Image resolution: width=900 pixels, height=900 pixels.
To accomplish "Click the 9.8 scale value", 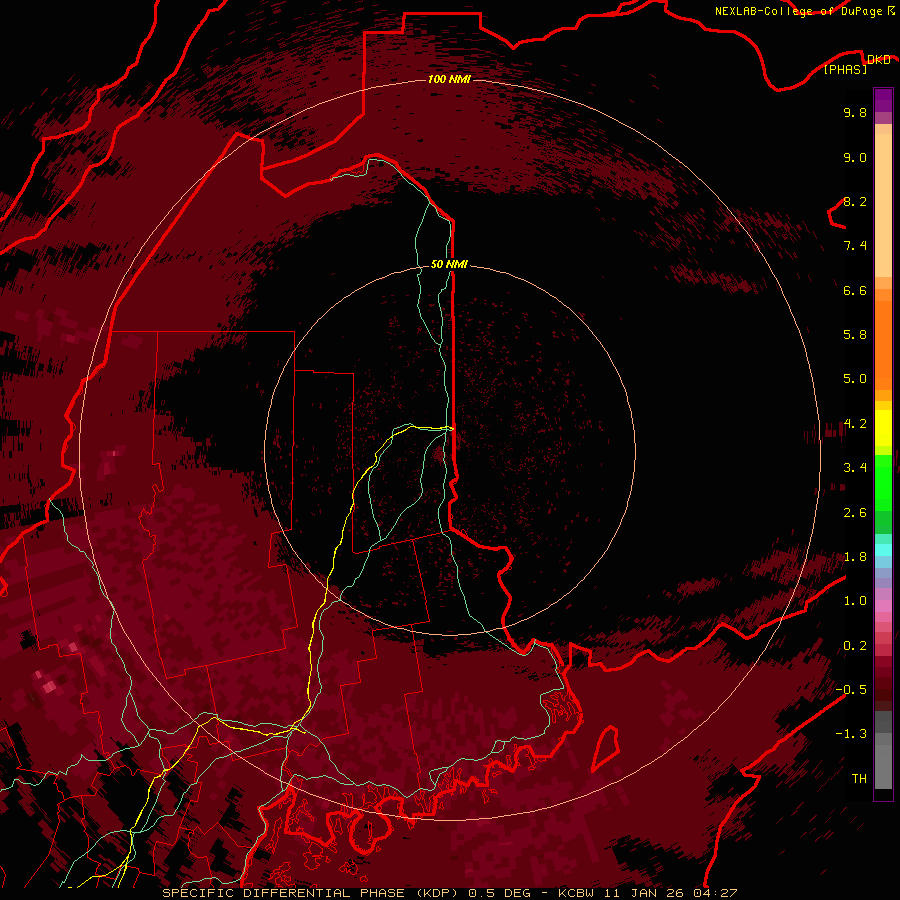I will (855, 112).
